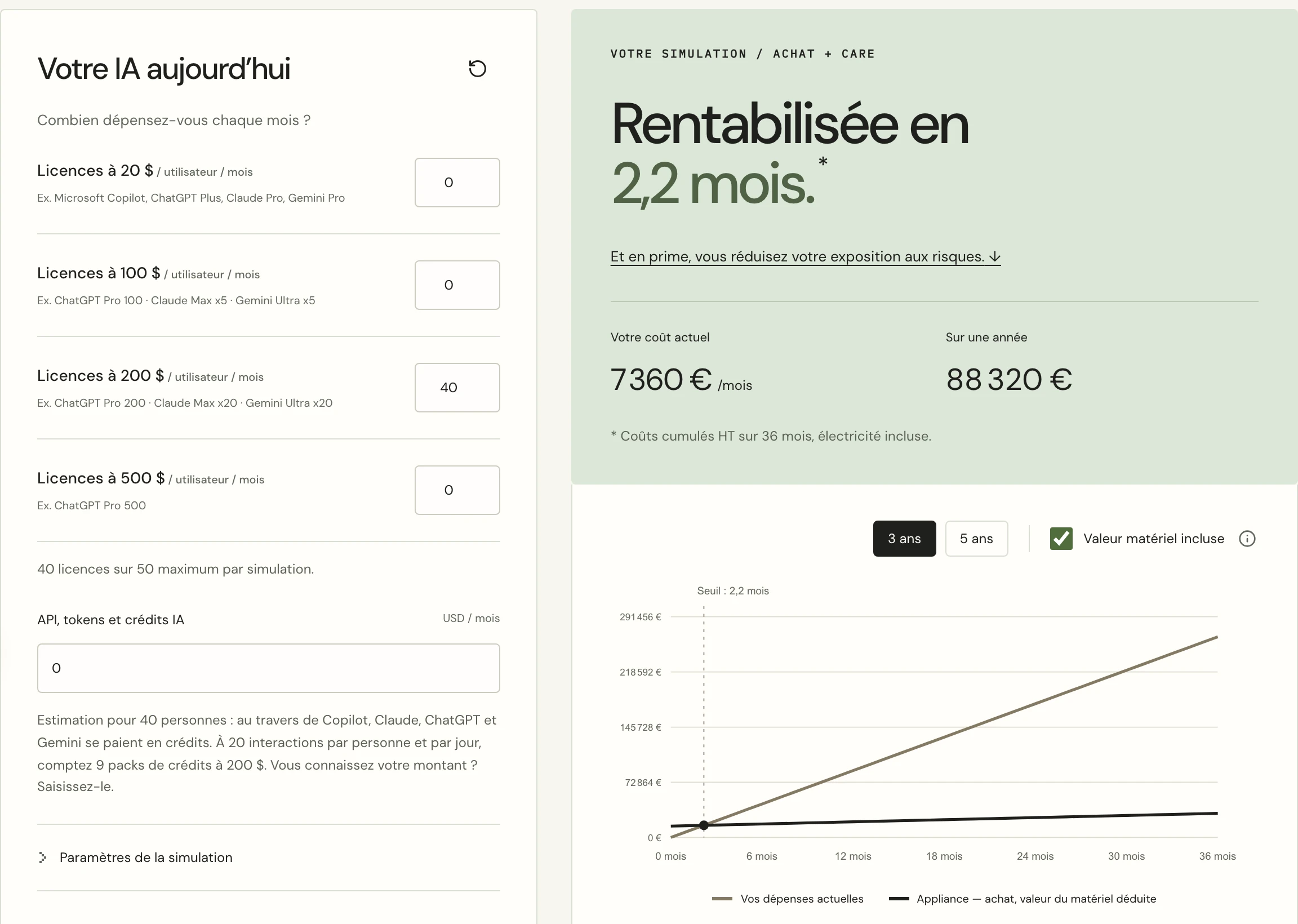Focus the Licences à 100 $ quantity field
Image resolution: width=1298 pixels, height=924 pixels.
(x=457, y=285)
